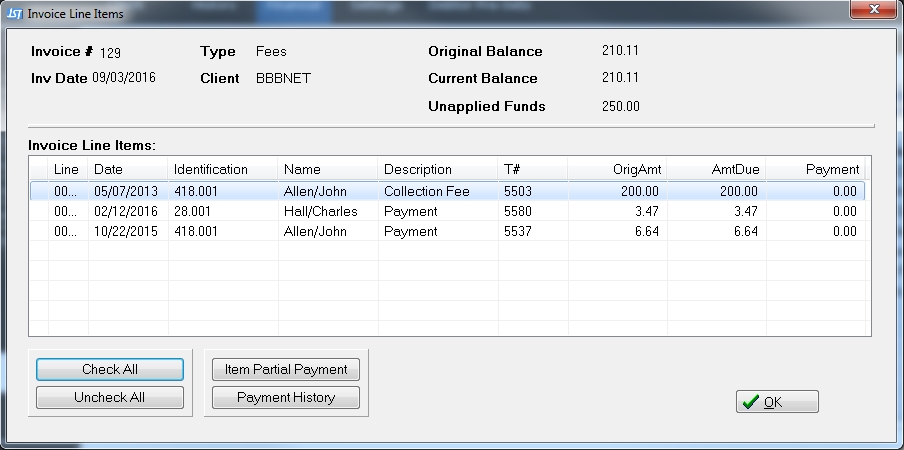Sort by T# column header
This screenshot has height=450, width=904.
click(x=532, y=169)
